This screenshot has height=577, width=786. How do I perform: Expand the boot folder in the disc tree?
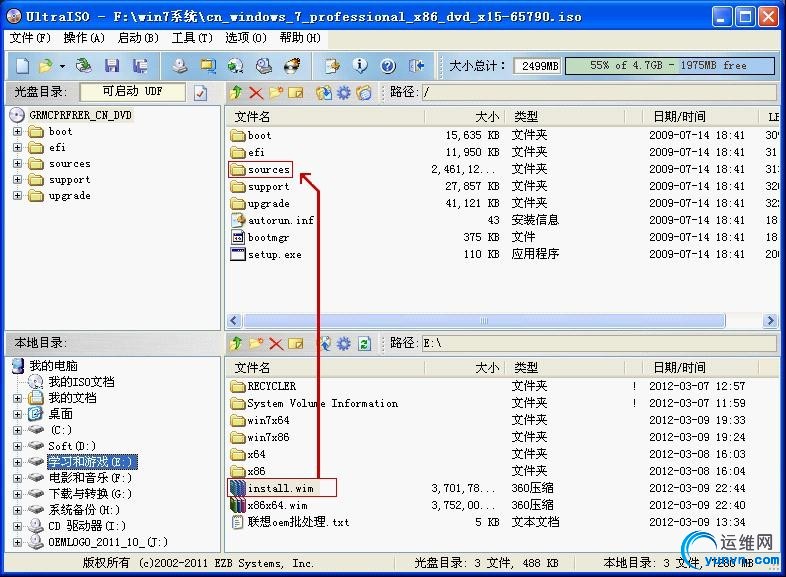[x=18, y=131]
